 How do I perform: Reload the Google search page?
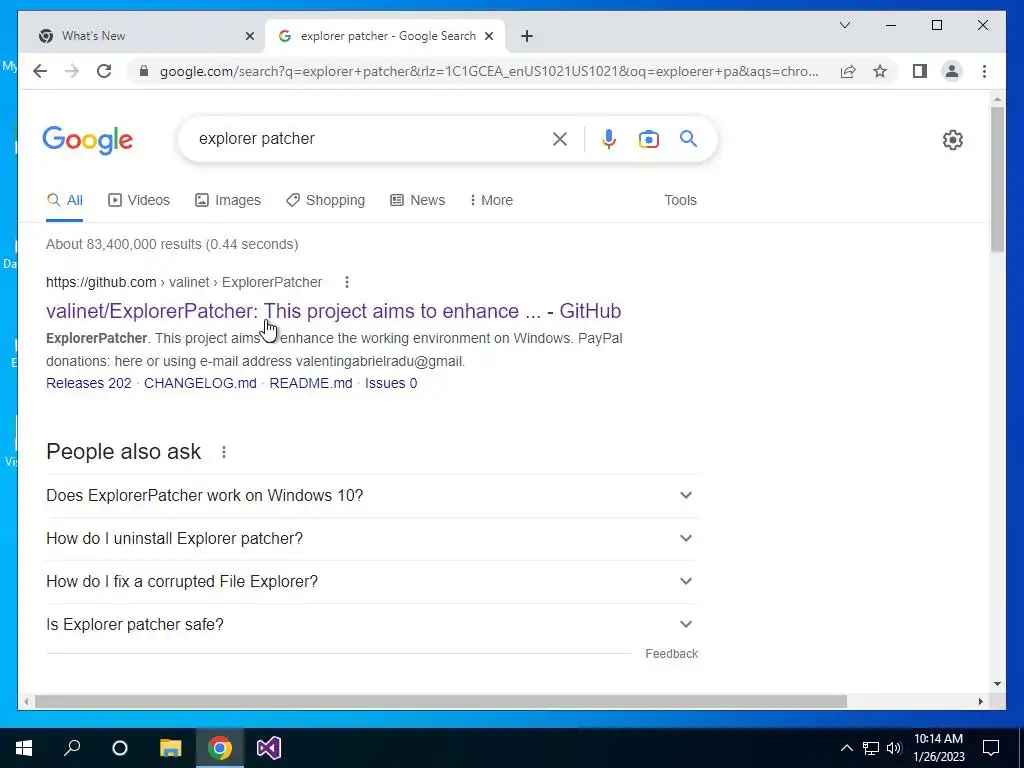(104, 71)
